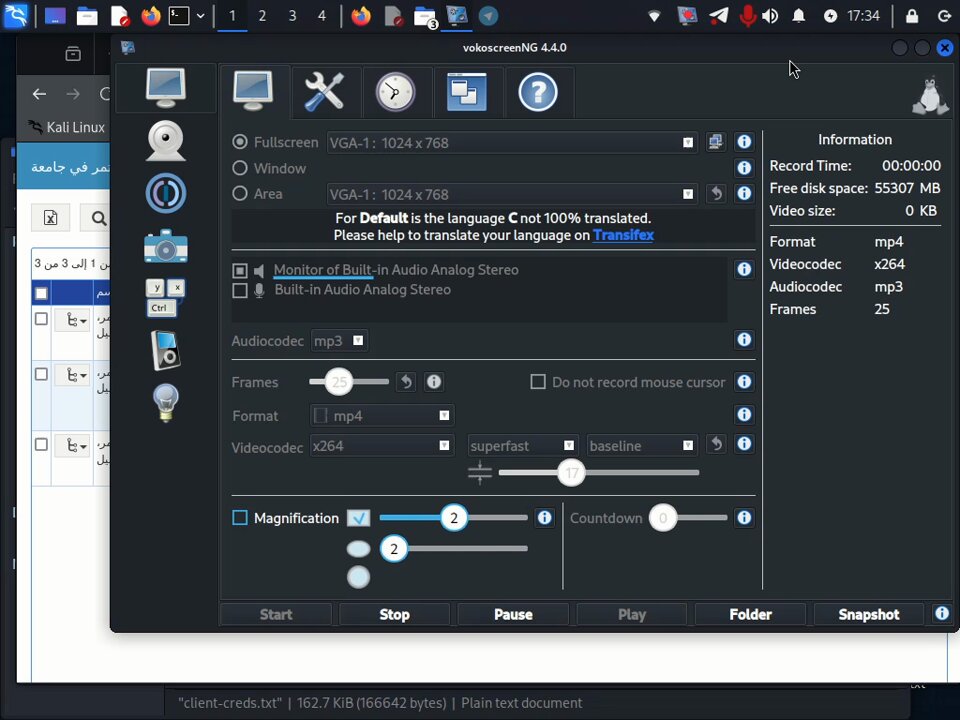Viewport: 960px width, 720px height.
Task: Open the baseline profile dropdown
Action: [x=642, y=446]
